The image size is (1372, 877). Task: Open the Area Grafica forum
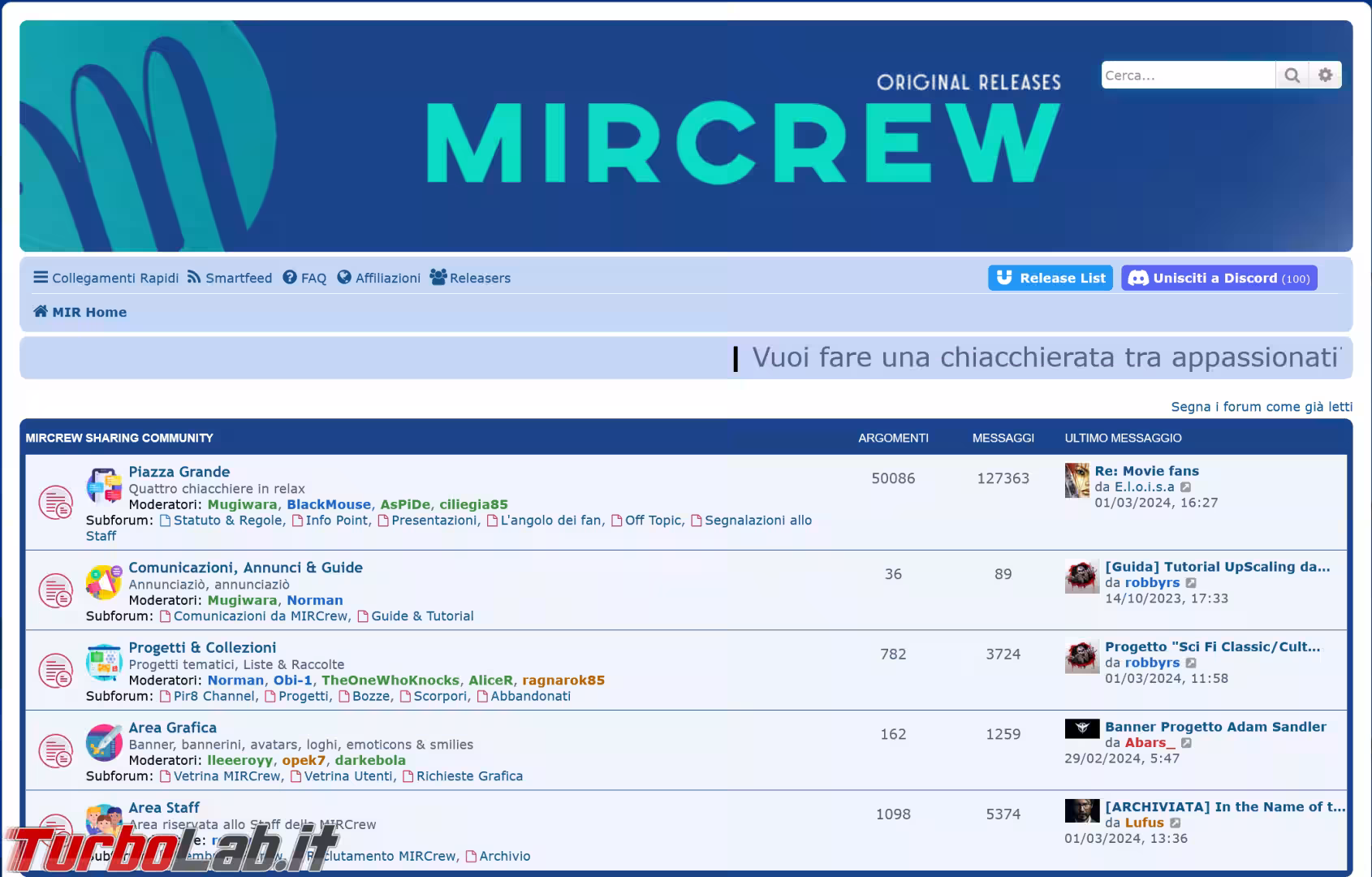point(172,728)
